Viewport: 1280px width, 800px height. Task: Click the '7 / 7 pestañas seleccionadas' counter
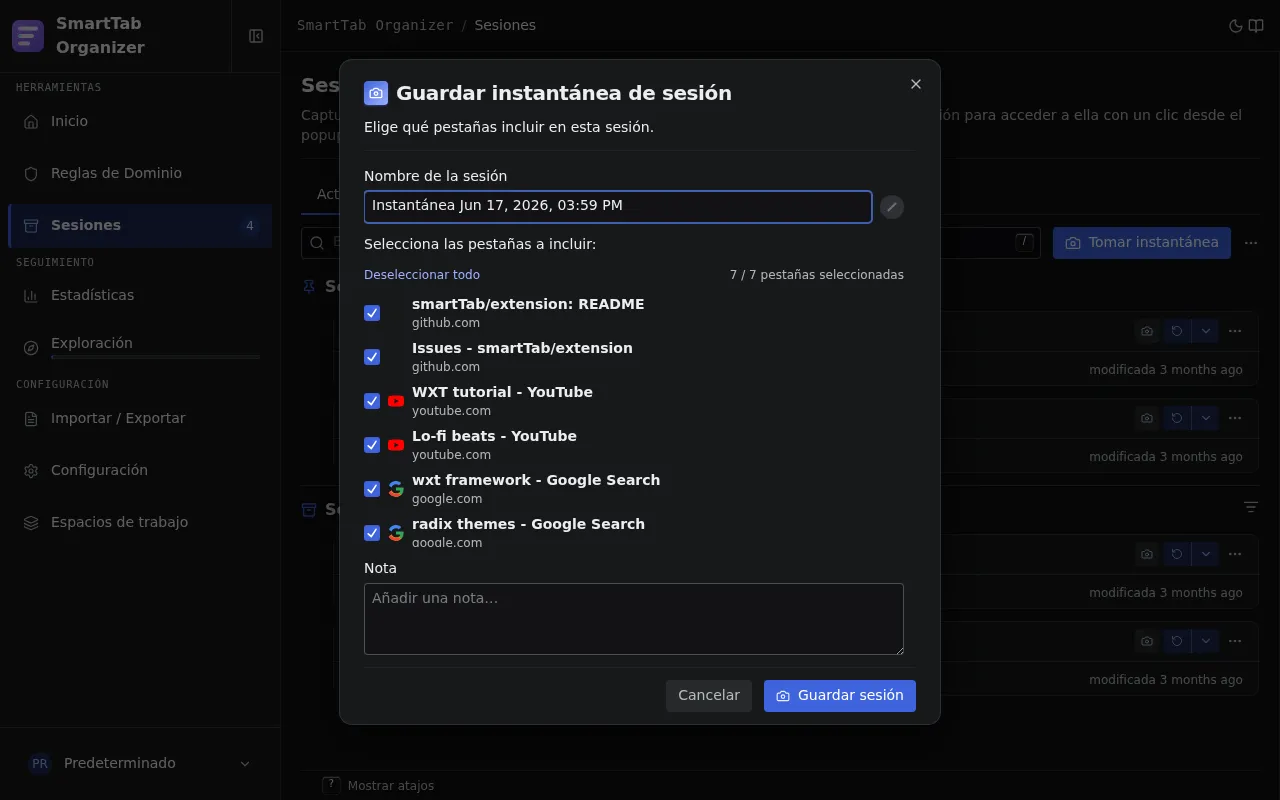[817, 275]
